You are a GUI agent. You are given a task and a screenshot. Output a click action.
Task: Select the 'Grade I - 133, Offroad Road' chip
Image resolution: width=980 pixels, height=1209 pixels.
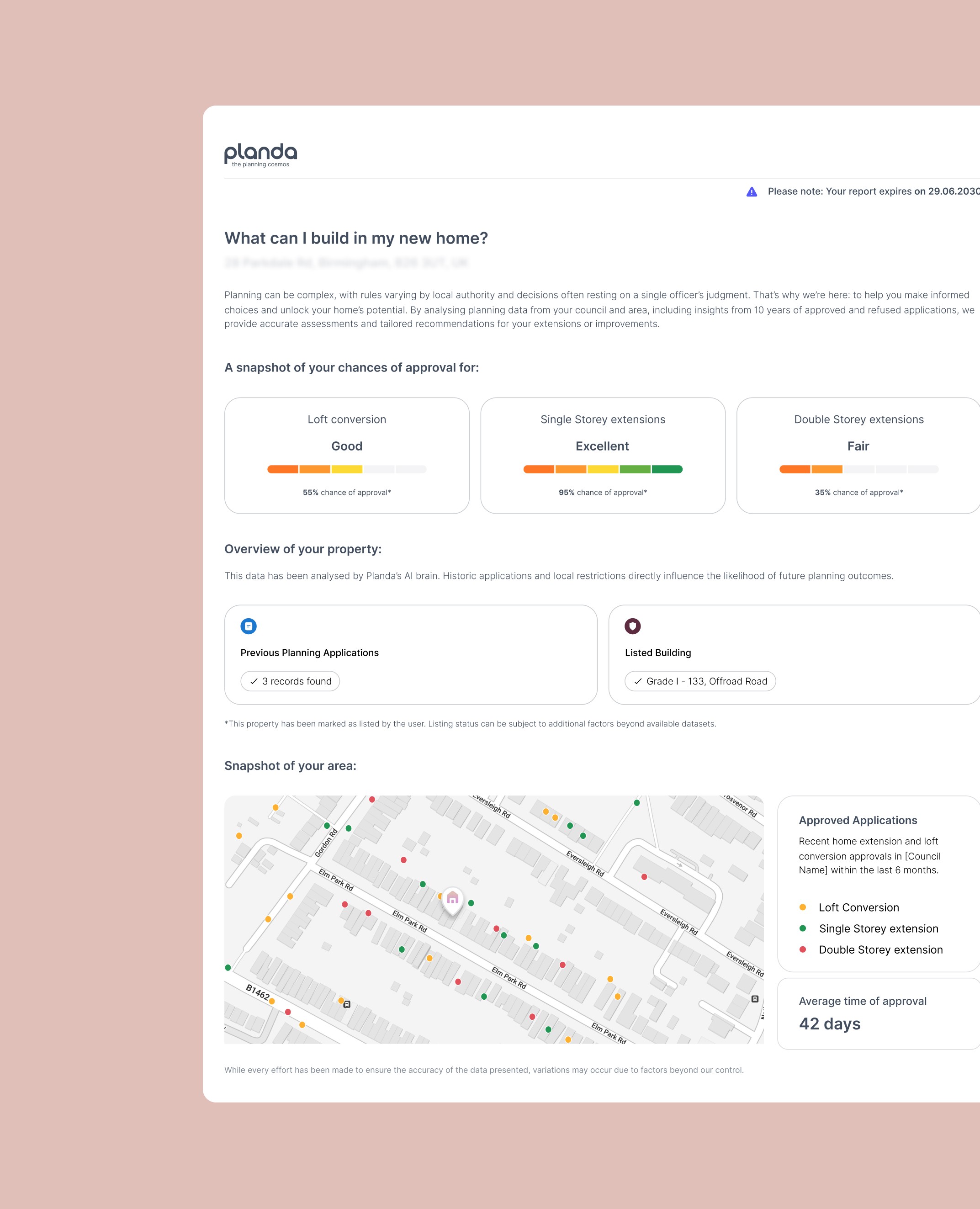700,681
